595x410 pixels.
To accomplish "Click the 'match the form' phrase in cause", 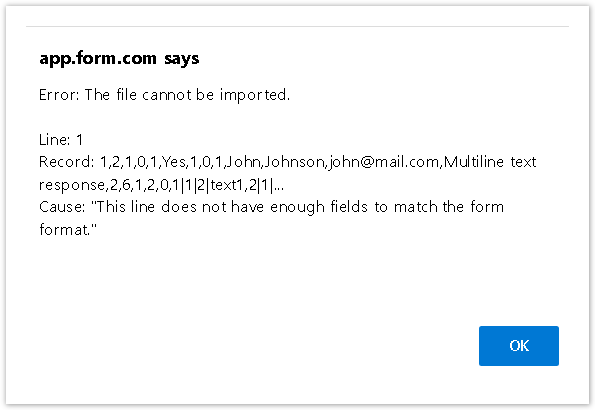I will (449, 207).
